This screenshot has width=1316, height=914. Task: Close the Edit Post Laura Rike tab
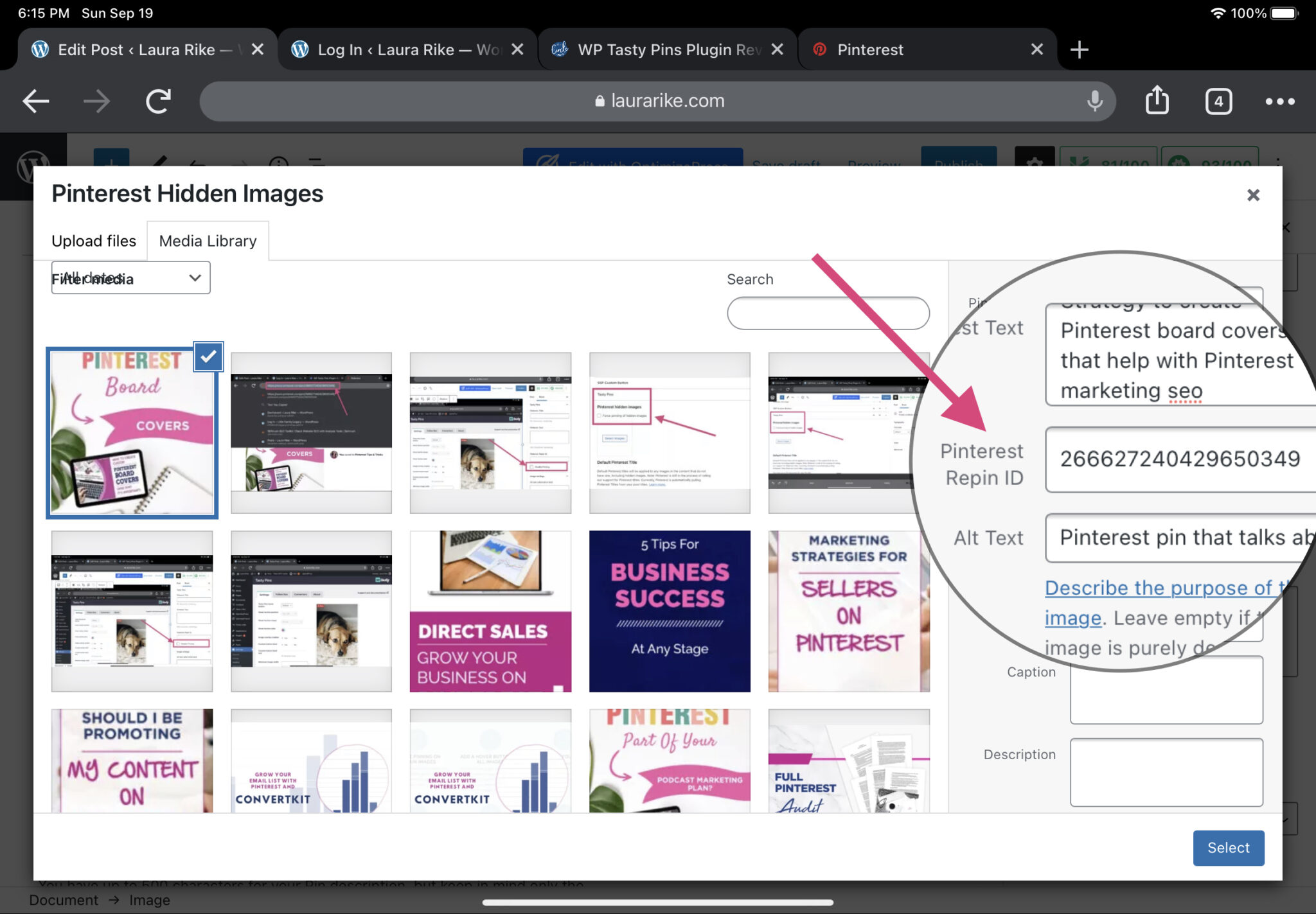pos(257,49)
